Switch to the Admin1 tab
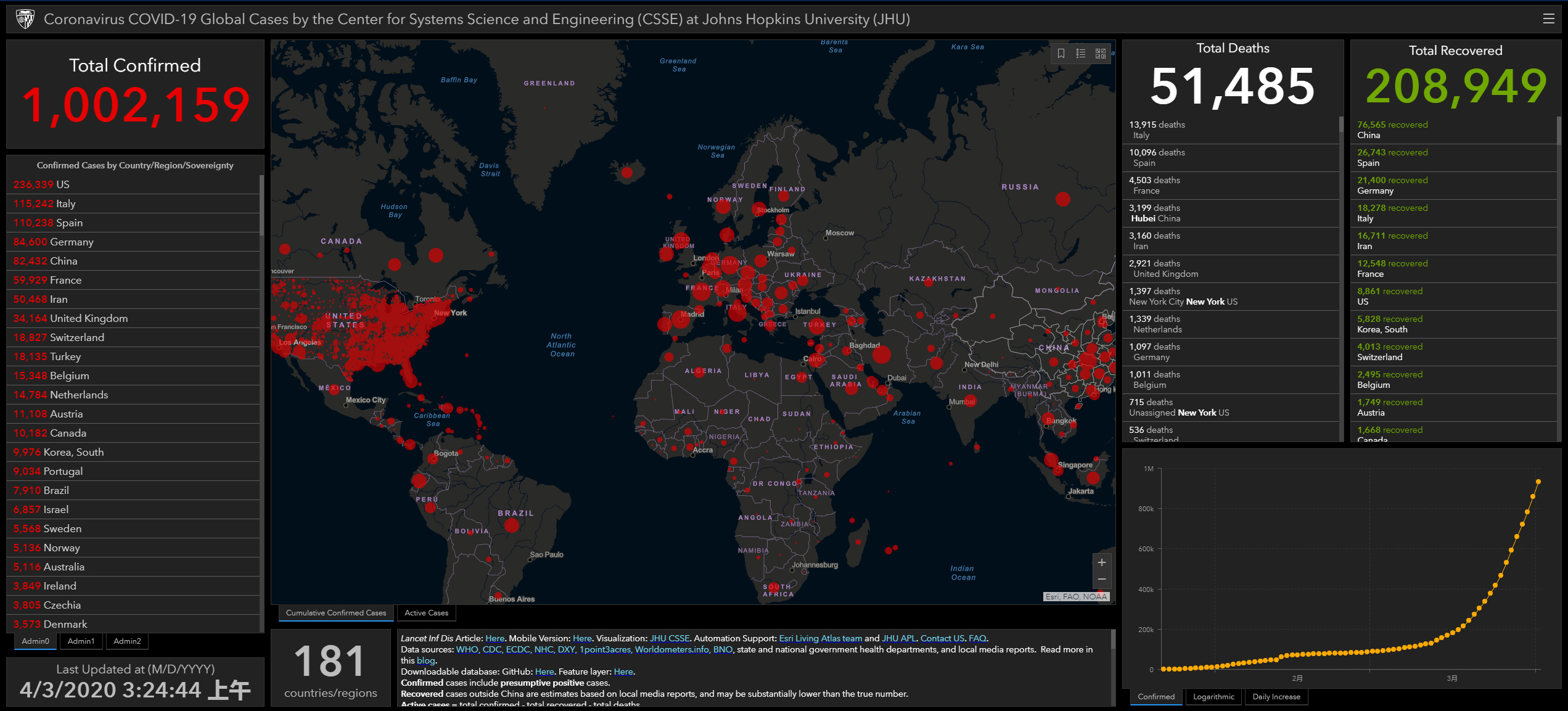The image size is (1568, 711). click(x=81, y=641)
